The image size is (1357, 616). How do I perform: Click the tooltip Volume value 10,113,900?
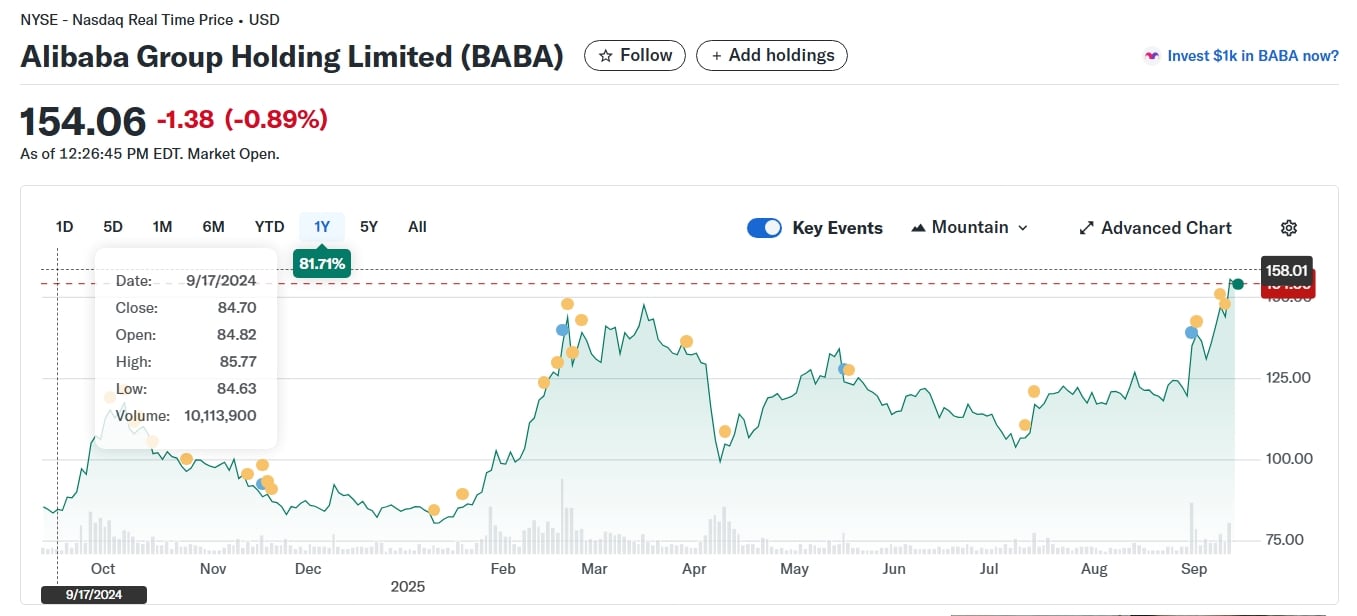pos(220,416)
